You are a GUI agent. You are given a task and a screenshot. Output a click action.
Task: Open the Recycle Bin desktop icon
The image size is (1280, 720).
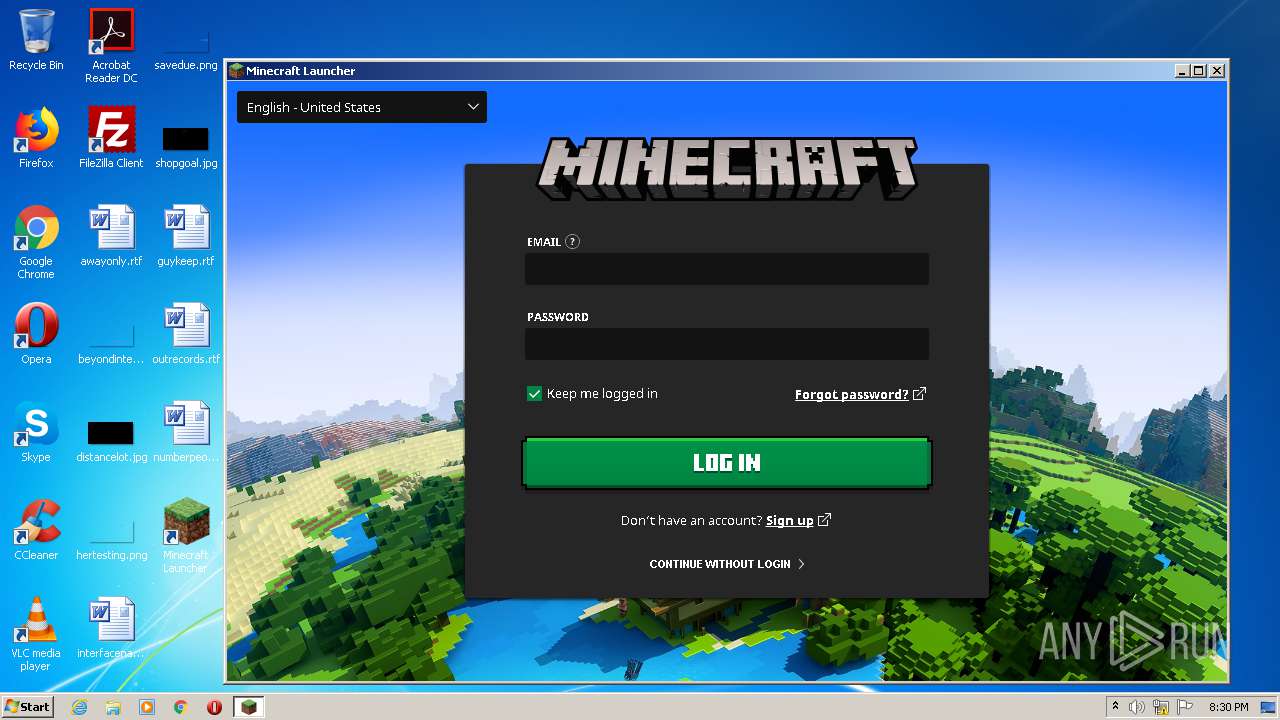[36, 40]
